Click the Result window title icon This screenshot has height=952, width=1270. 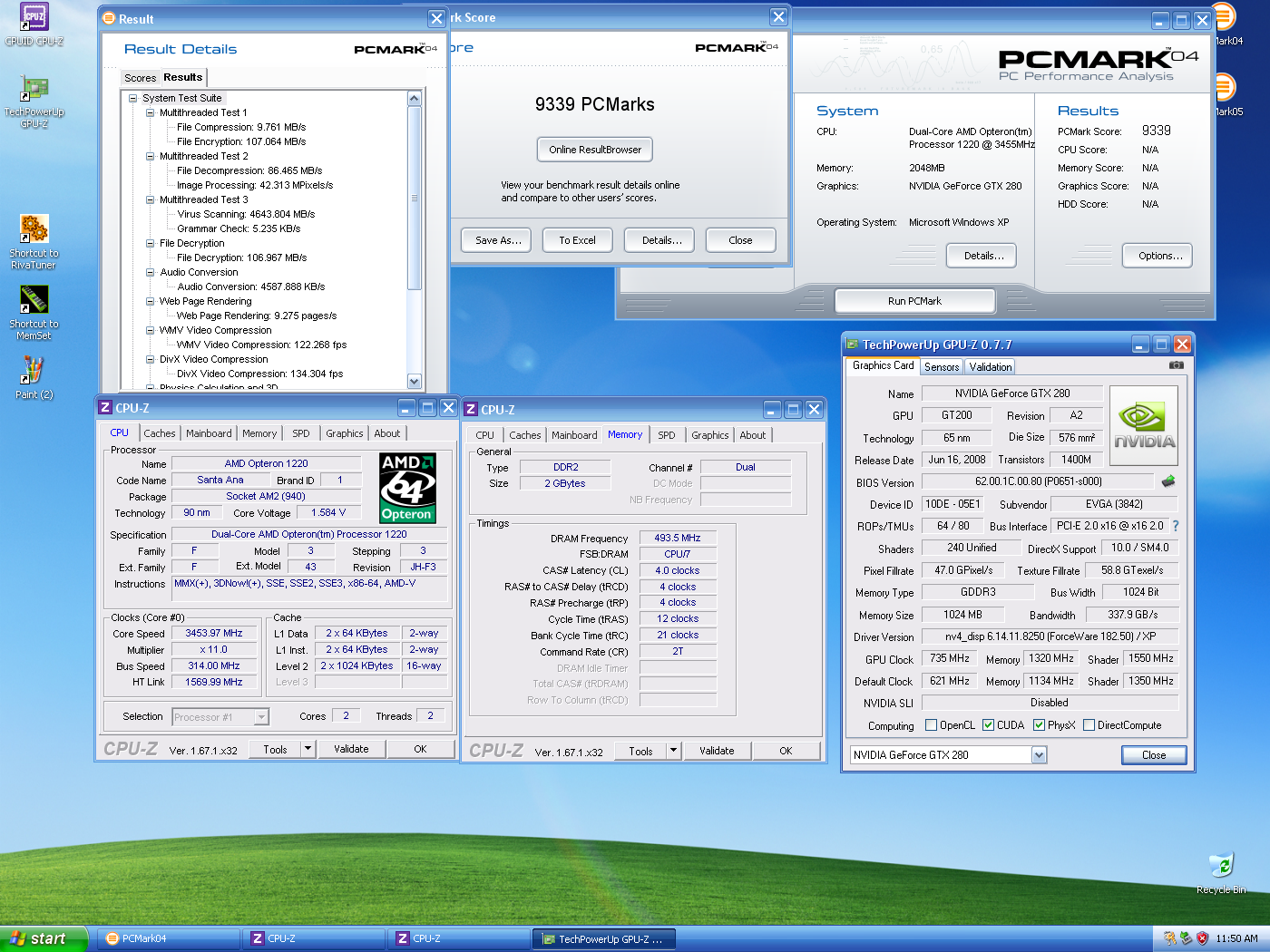pos(109,18)
